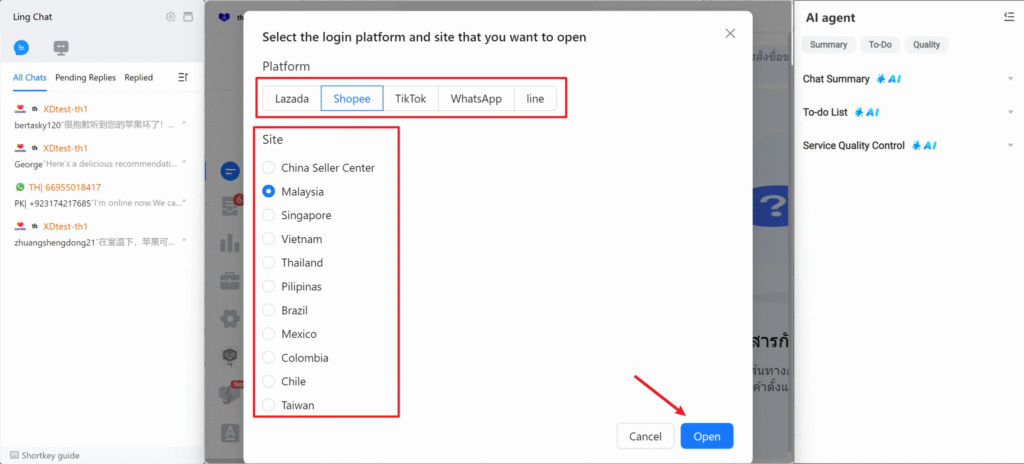
Task: Pick Brazil in the Site list
Action: (x=268, y=310)
